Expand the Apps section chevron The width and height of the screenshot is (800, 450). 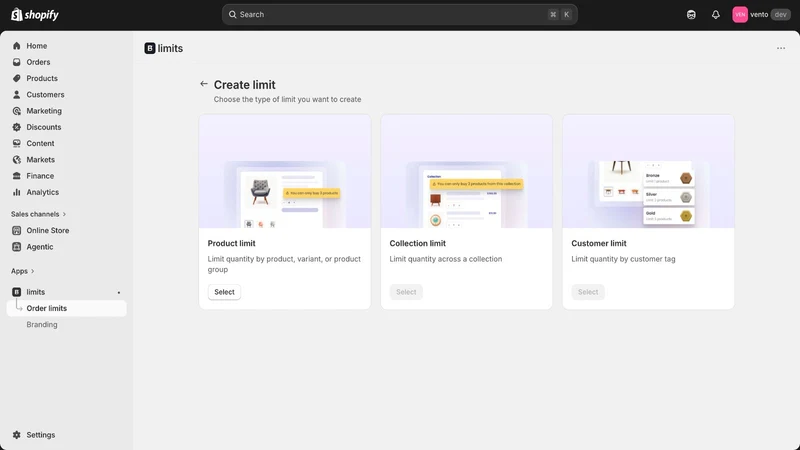tap(33, 271)
